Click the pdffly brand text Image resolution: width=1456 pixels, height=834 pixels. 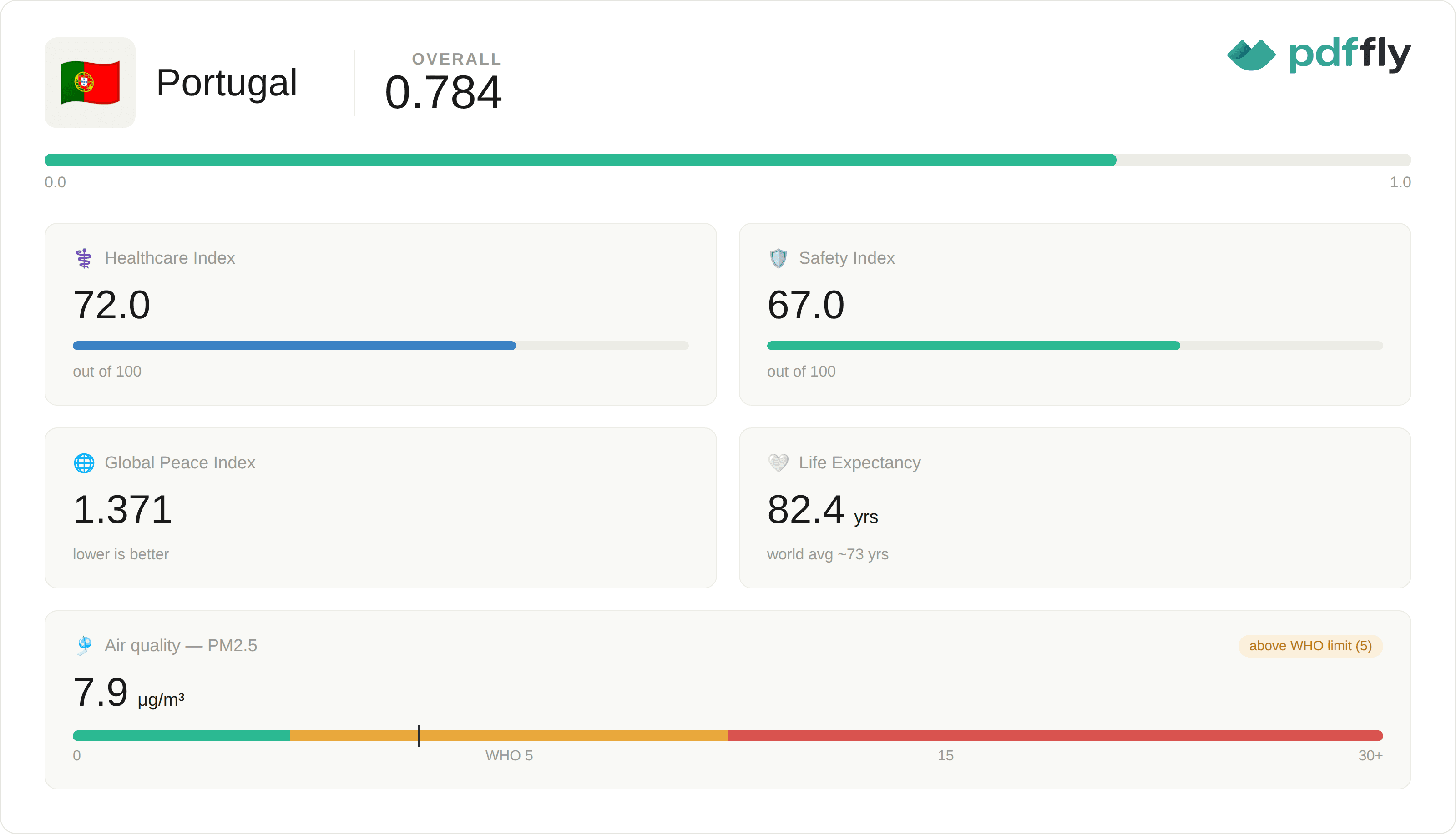click(1350, 55)
